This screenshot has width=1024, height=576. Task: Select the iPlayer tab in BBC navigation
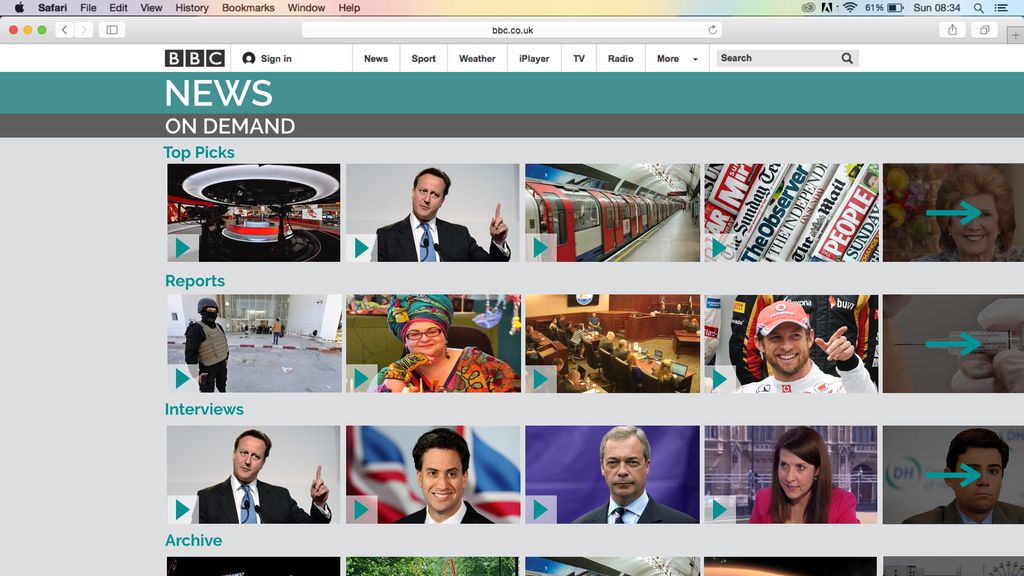[x=534, y=59]
